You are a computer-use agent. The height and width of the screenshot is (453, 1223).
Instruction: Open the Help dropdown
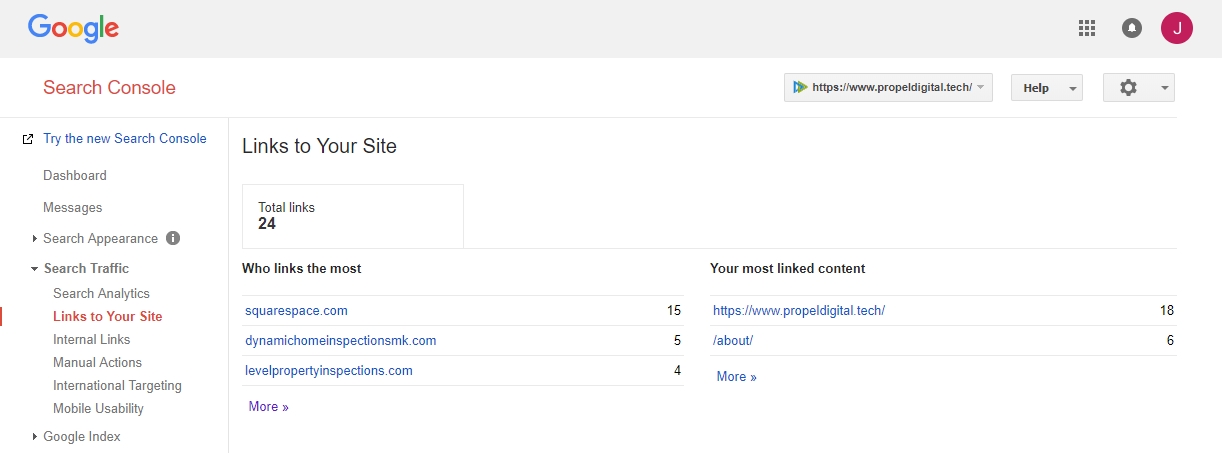(x=1047, y=88)
